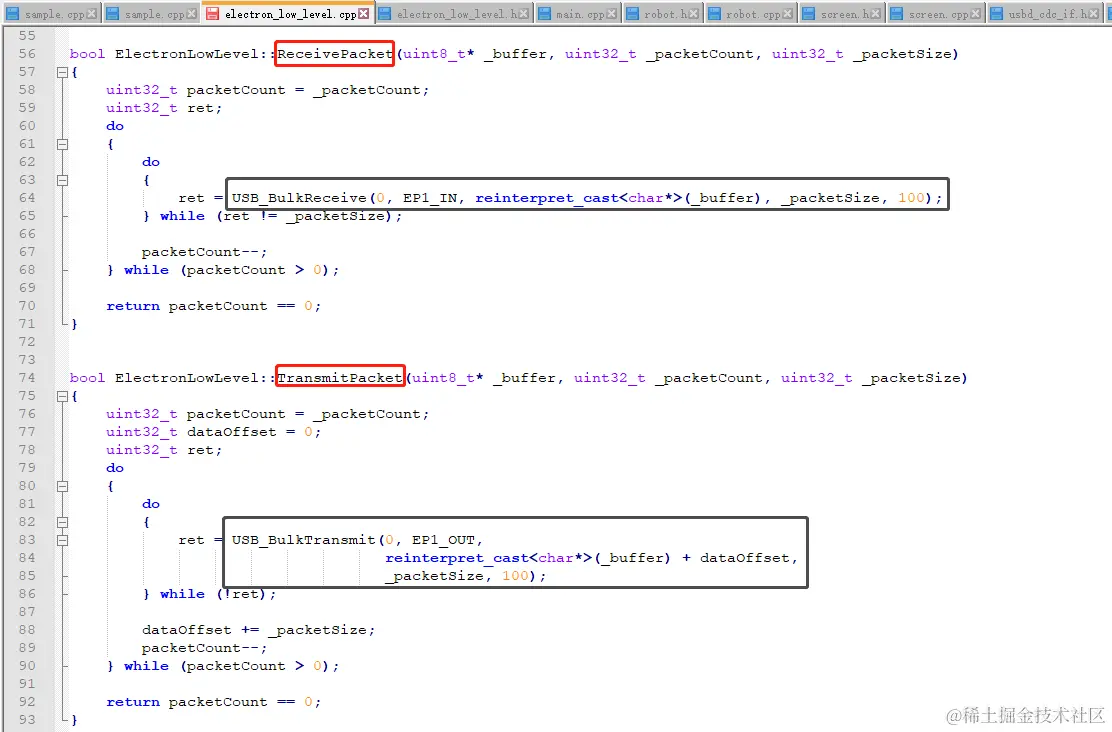Screen dimensions: 1112x732
Task: Click EP1_IN in the receive call
Action: (430, 198)
